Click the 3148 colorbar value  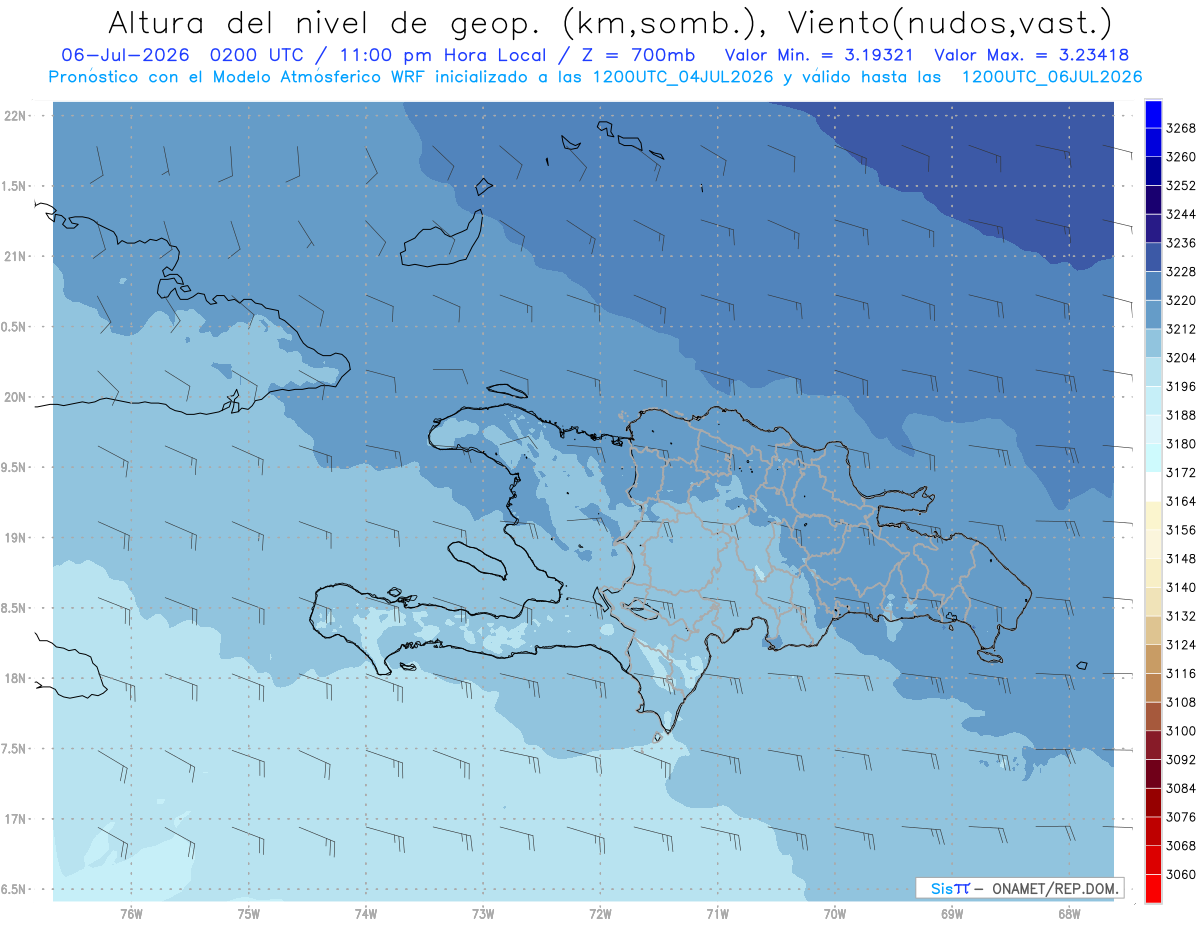(x=1181, y=559)
